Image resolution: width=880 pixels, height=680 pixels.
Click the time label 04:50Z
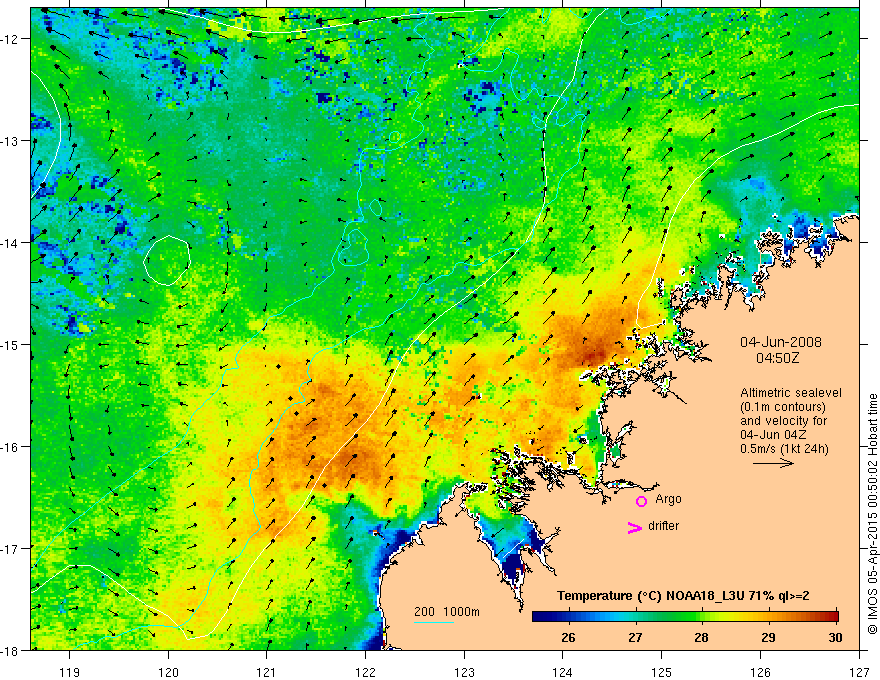click(x=777, y=358)
